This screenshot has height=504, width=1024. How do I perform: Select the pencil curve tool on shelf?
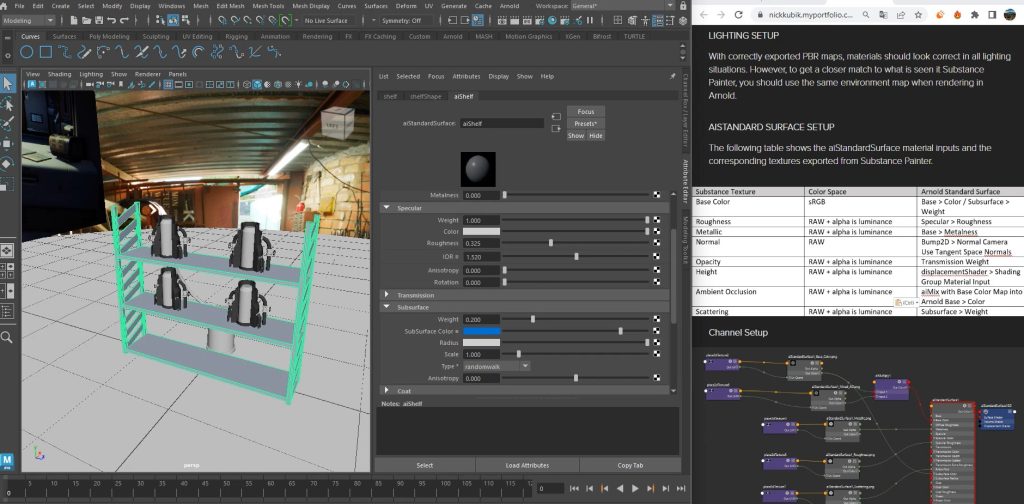point(84,52)
